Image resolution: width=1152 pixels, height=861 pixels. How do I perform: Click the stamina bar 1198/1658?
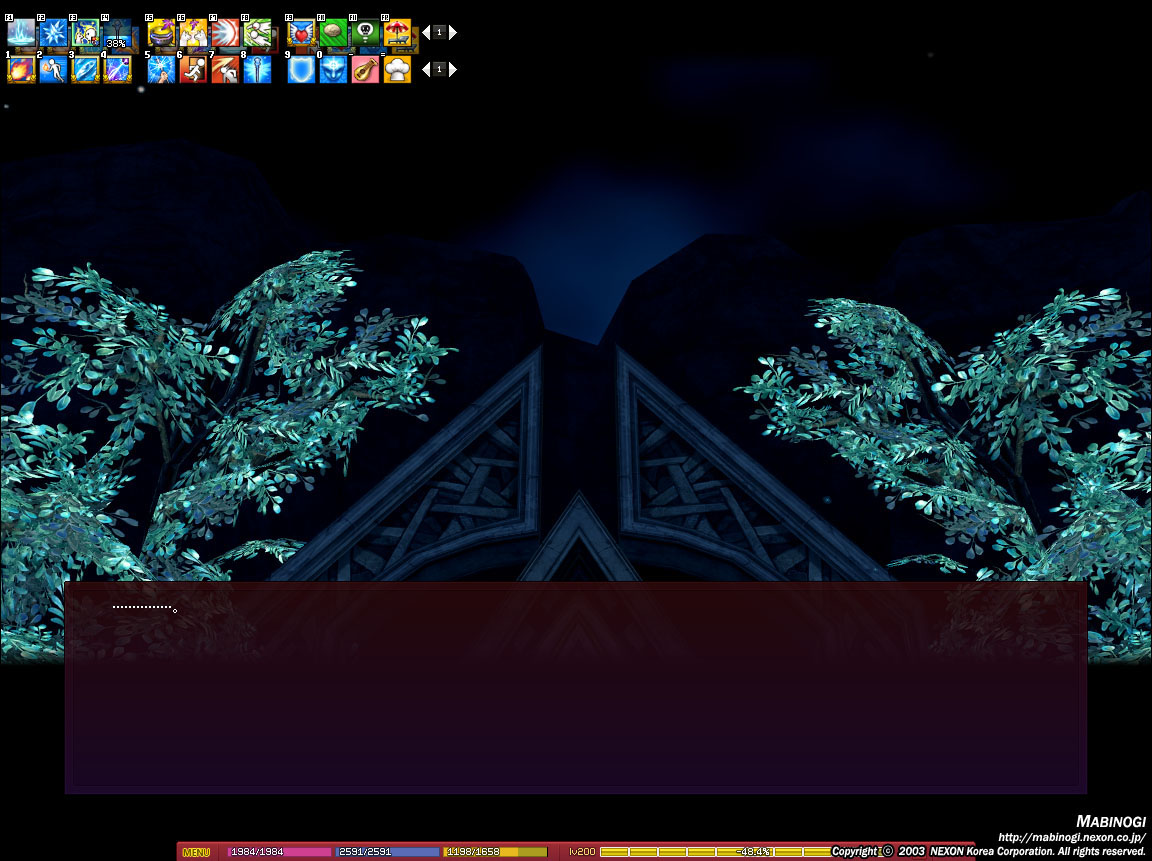pos(495,852)
